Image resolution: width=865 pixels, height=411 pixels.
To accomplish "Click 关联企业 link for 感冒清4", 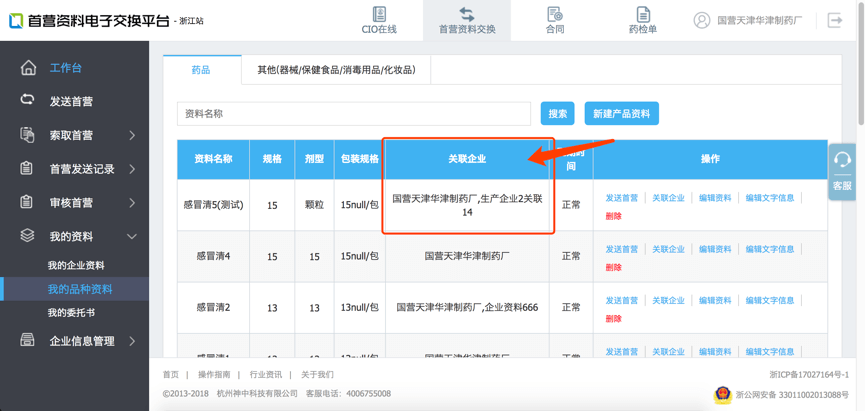I will point(669,249).
